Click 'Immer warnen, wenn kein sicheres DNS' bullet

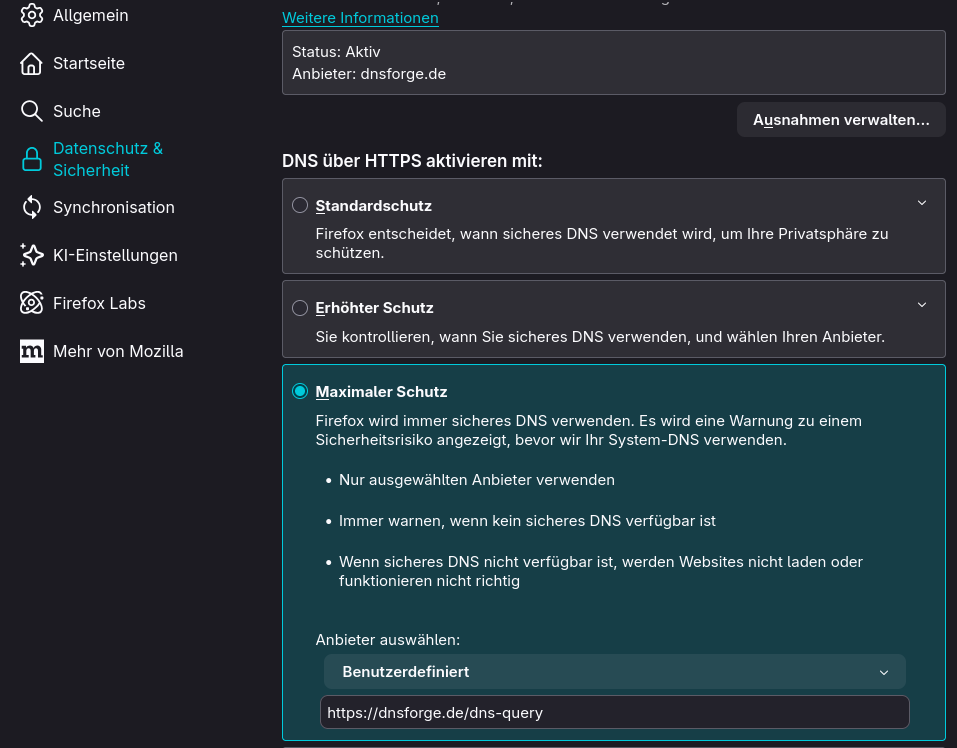pyautogui.click(x=527, y=521)
